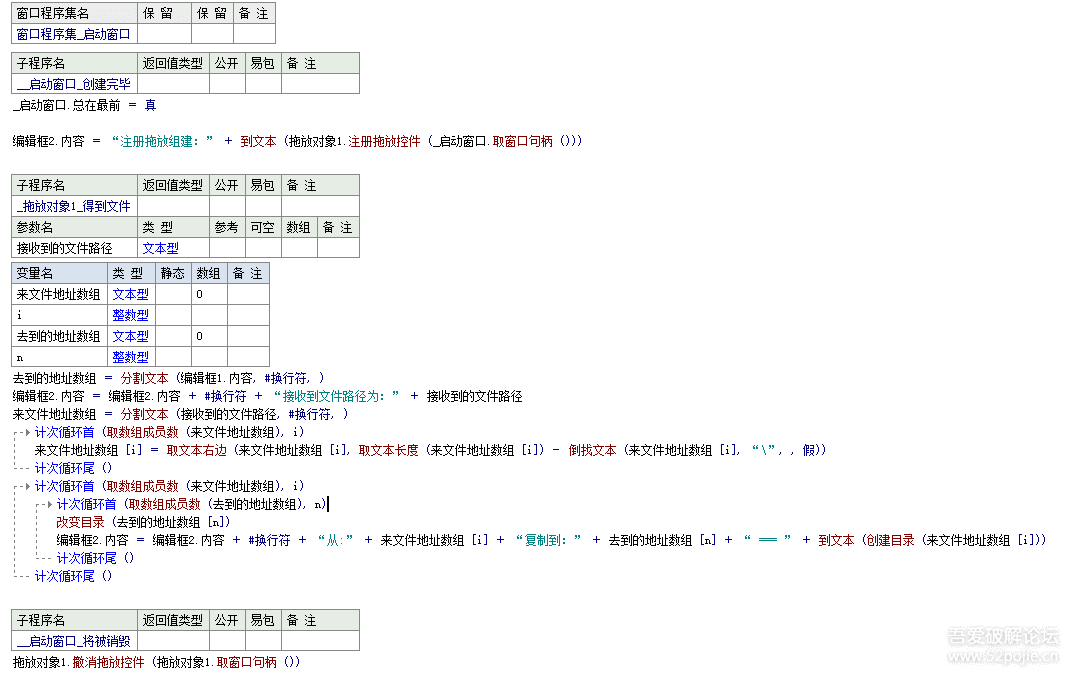
Task: Click the 文本型 type link for 接收到的文件路径
Action: pyautogui.click(x=160, y=248)
